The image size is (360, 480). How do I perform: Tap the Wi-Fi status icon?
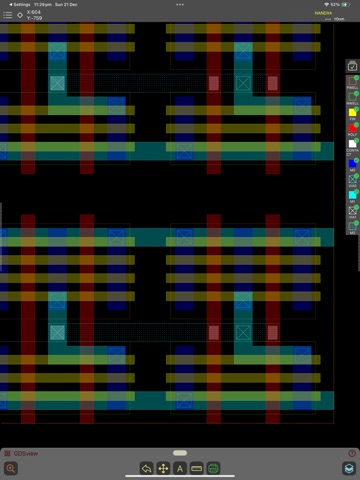(x=326, y=5)
